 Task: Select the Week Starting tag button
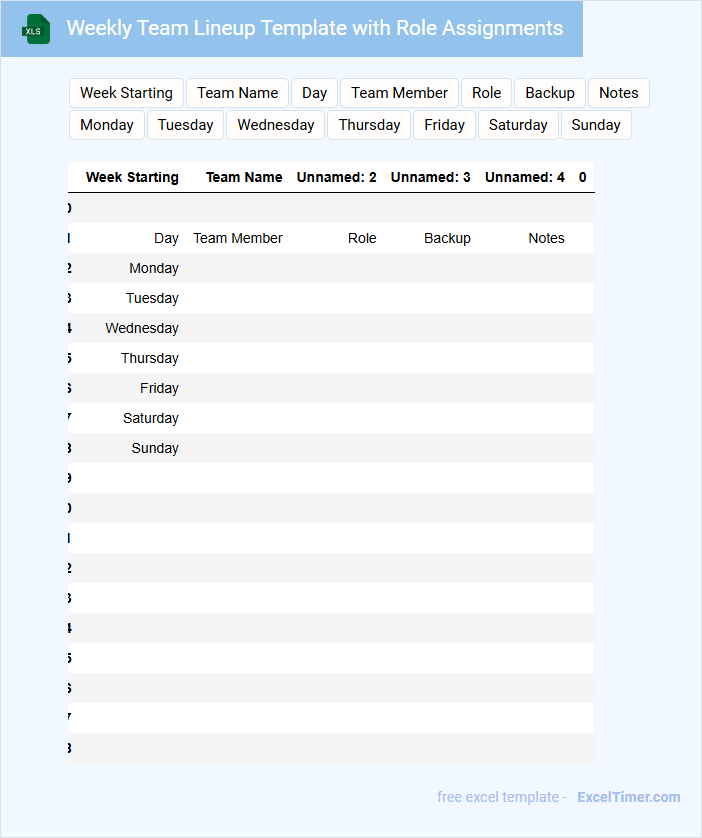pos(127,93)
